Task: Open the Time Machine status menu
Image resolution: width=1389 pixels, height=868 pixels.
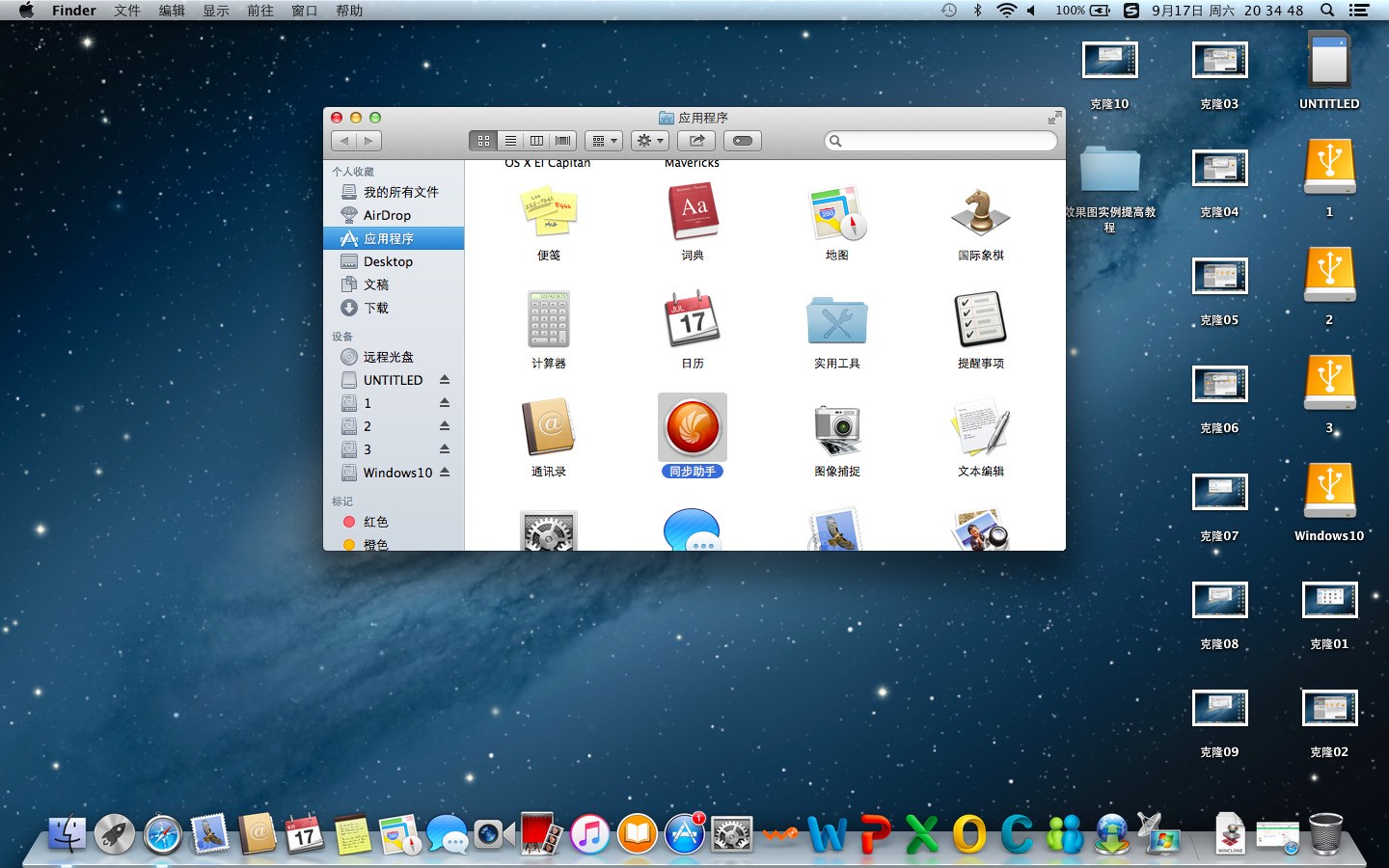Action: click(949, 11)
